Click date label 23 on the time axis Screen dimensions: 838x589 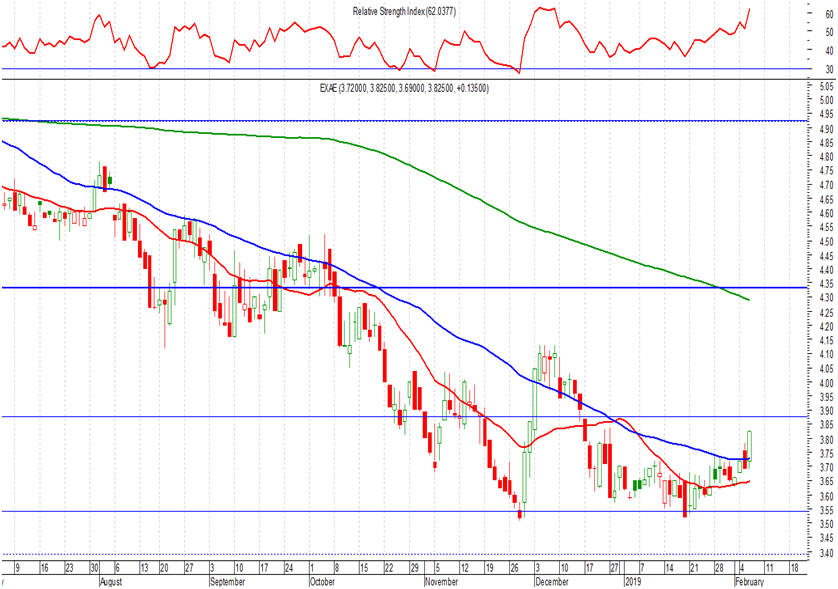click(x=69, y=568)
